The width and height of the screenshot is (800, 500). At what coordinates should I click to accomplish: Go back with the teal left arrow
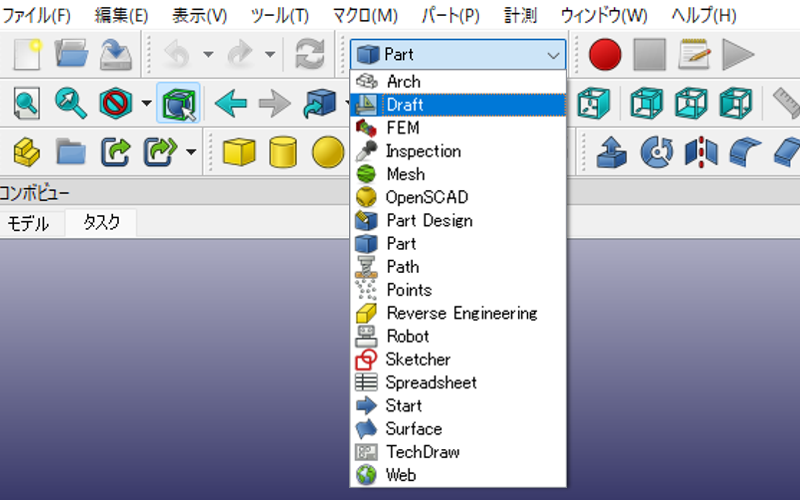click(231, 103)
